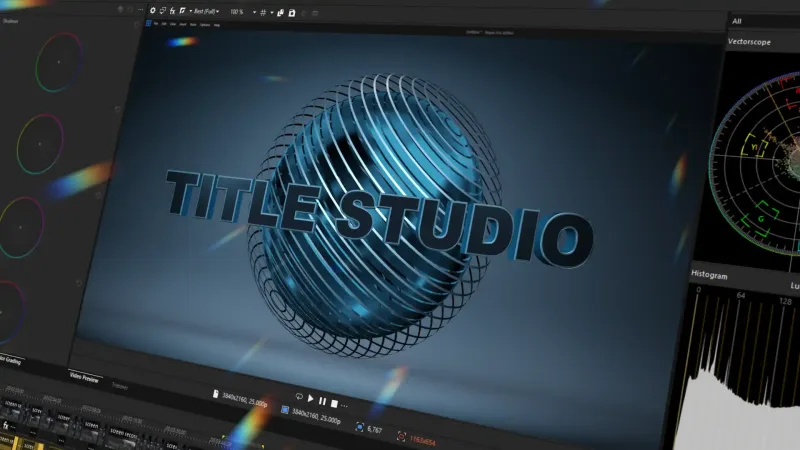This screenshot has width=800, height=450.
Task: Open transport more options dots
Action: click(x=344, y=406)
